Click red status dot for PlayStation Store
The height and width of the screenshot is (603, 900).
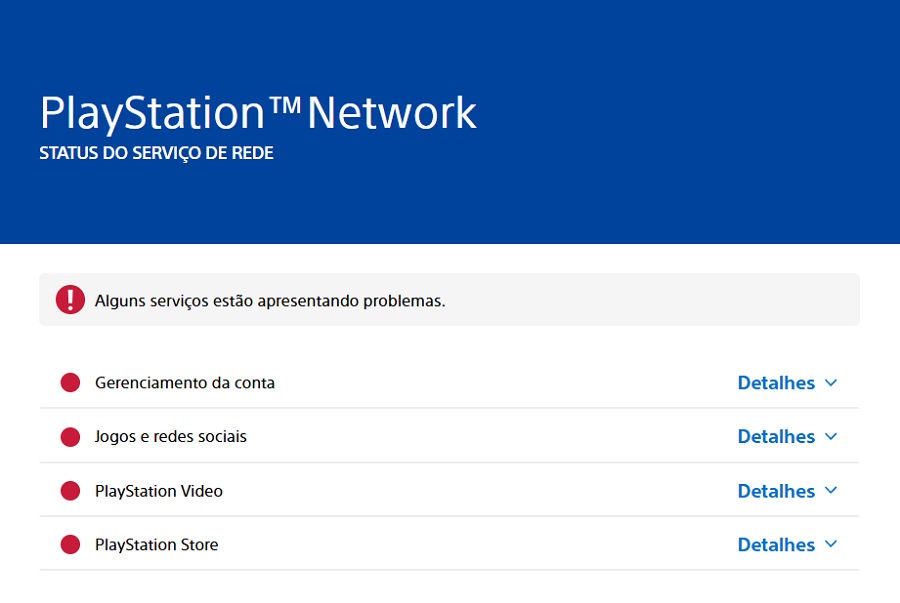(70, 544)
